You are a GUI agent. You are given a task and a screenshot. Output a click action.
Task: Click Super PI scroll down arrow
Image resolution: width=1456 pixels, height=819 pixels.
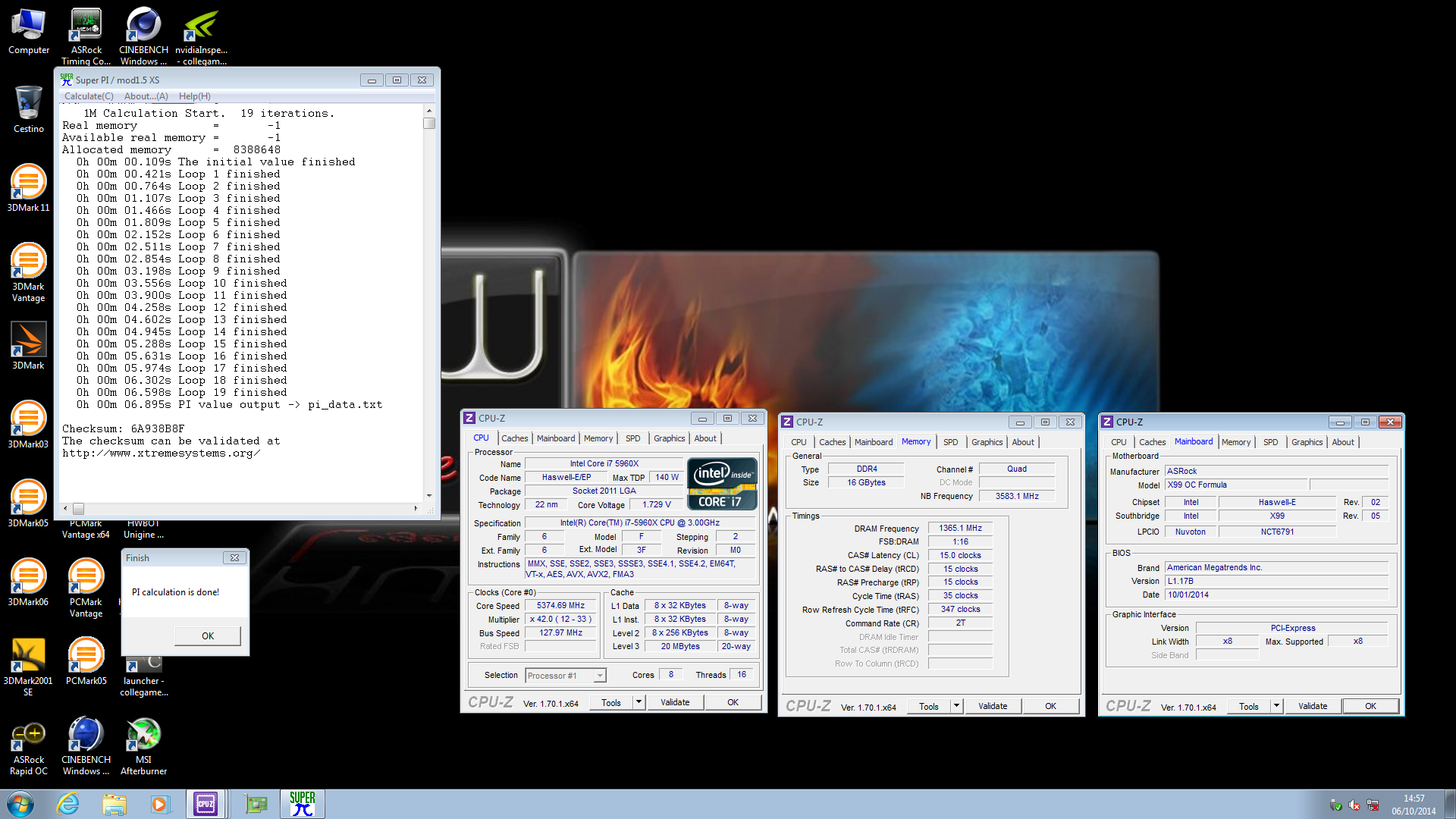(429, 496)
